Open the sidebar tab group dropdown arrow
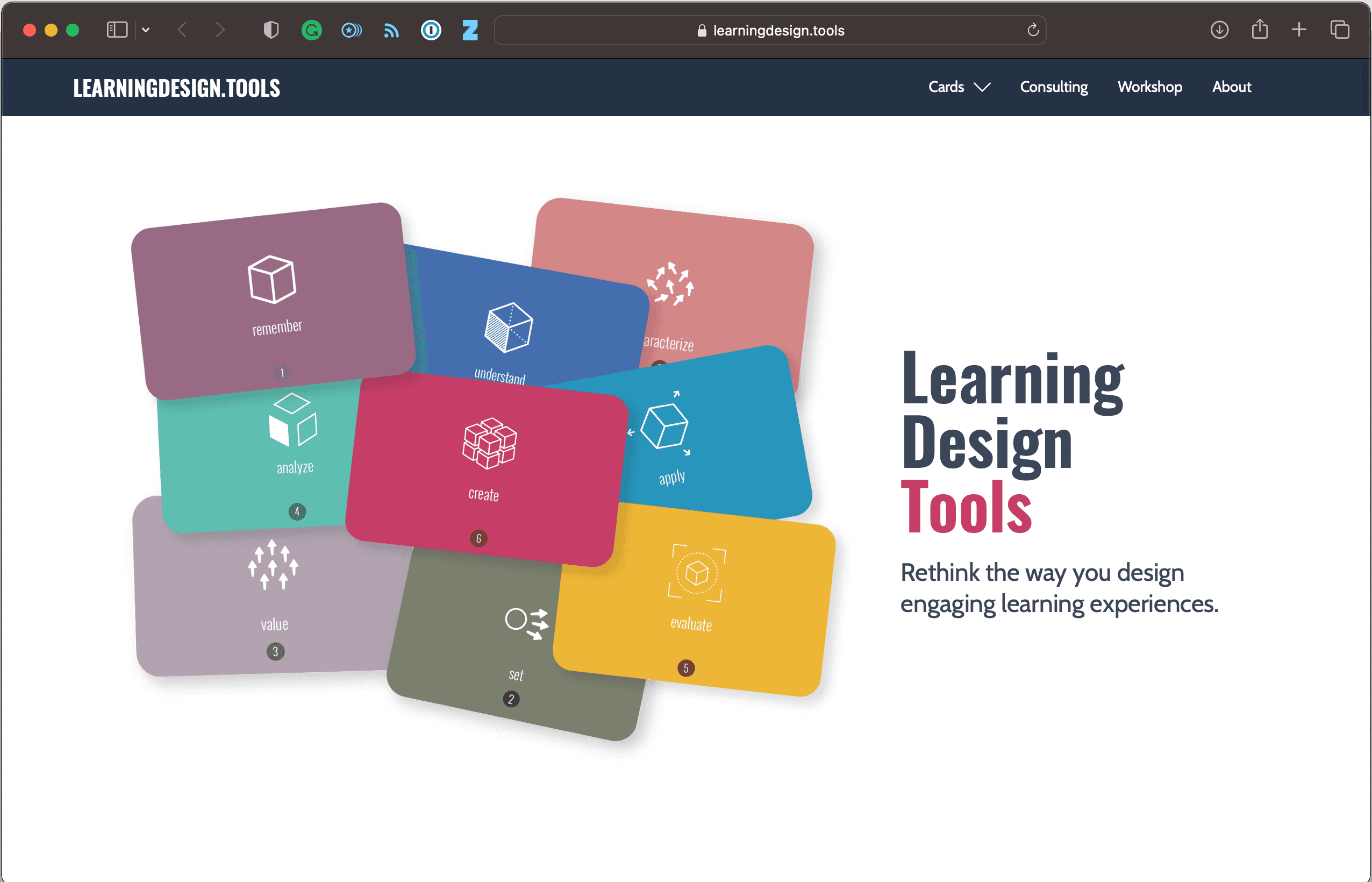The width and height of the screenshot is (1372, 882). click(146, 30)
